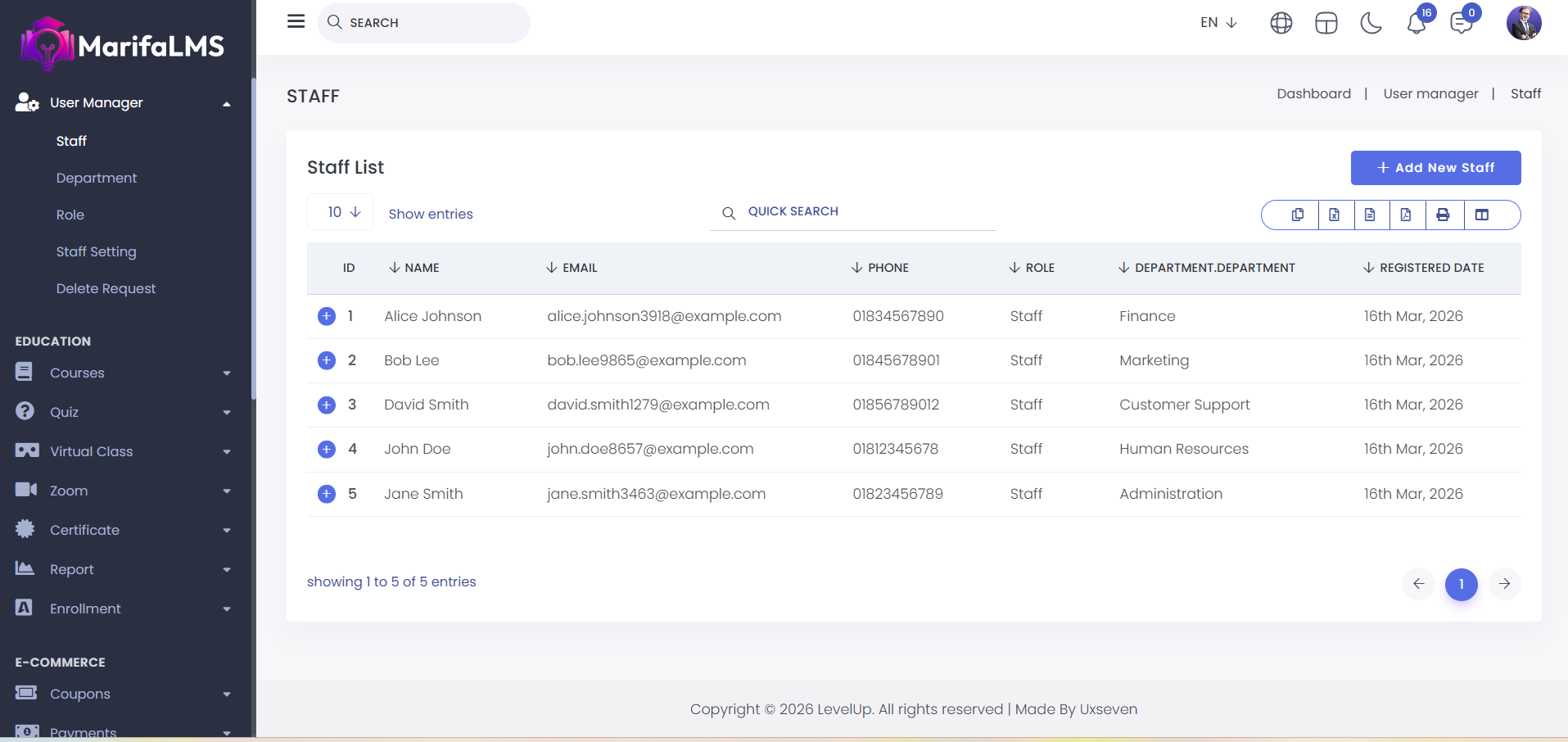Expand details for Alice Johnson row

coord(327,316)
